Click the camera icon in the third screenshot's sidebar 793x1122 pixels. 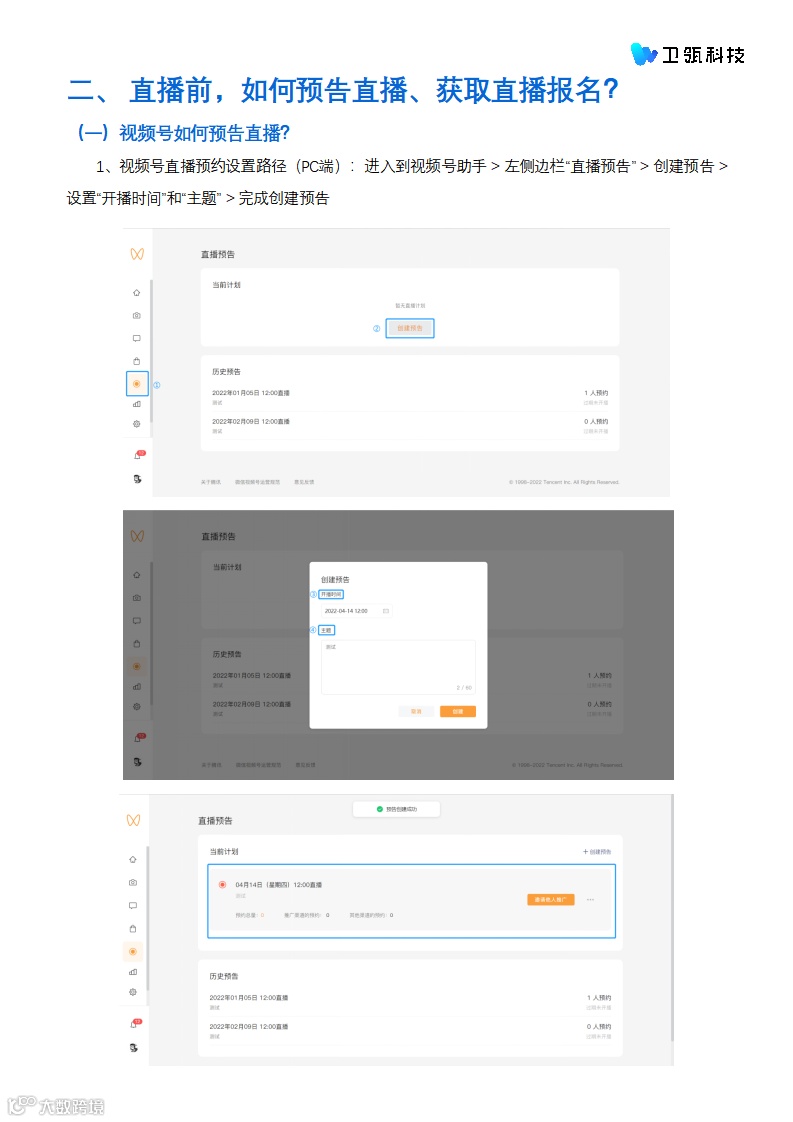point(132,882)
